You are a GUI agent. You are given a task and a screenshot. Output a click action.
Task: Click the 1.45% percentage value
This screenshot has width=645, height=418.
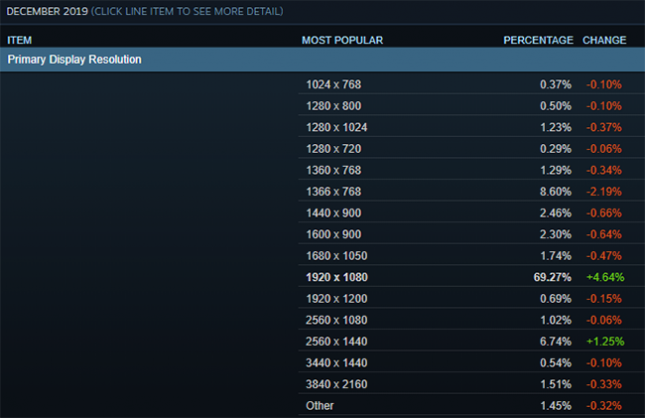[556, 406]
